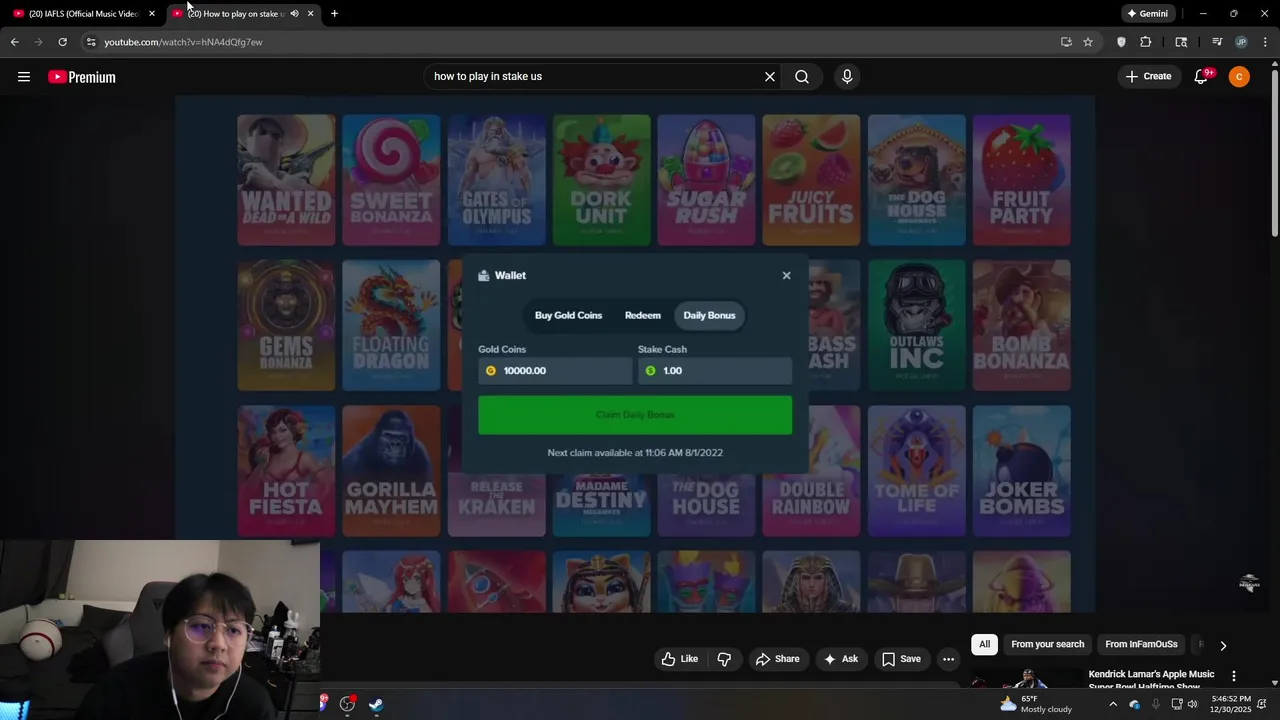Select the All recommendations chip
Screen dimensions: 1280x720
coord(984,645)
